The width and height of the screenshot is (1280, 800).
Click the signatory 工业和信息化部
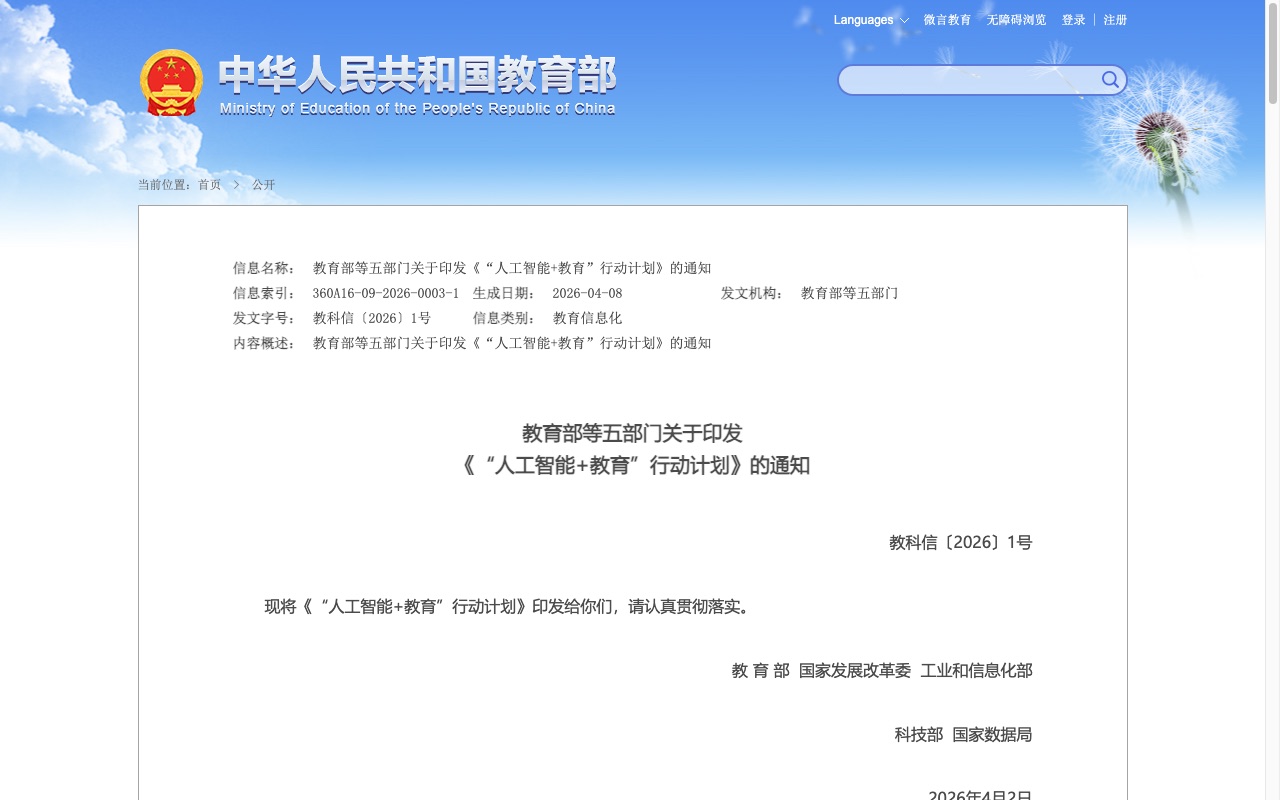976,670
